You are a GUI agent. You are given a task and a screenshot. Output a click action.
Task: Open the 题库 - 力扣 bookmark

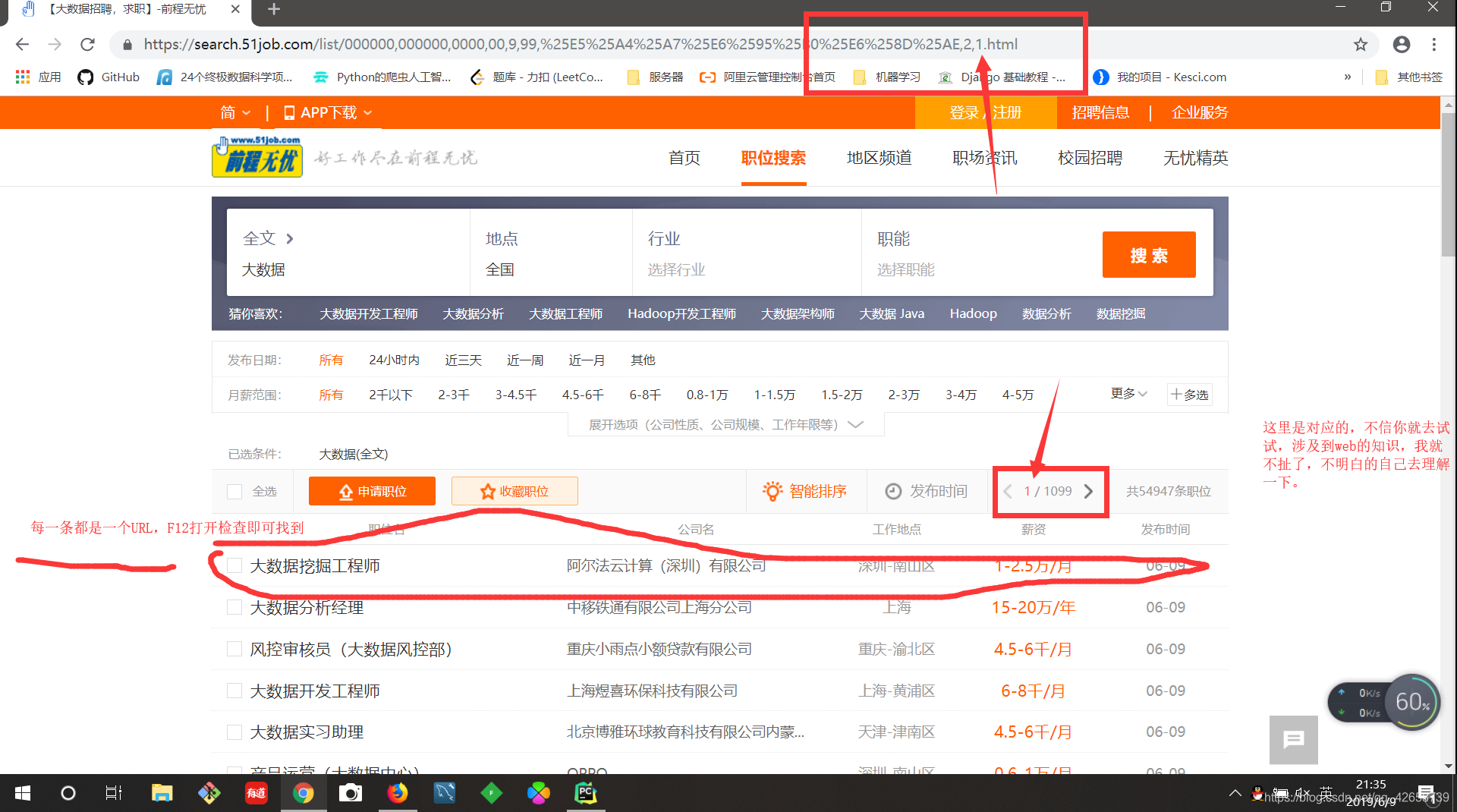pos(537,77)
